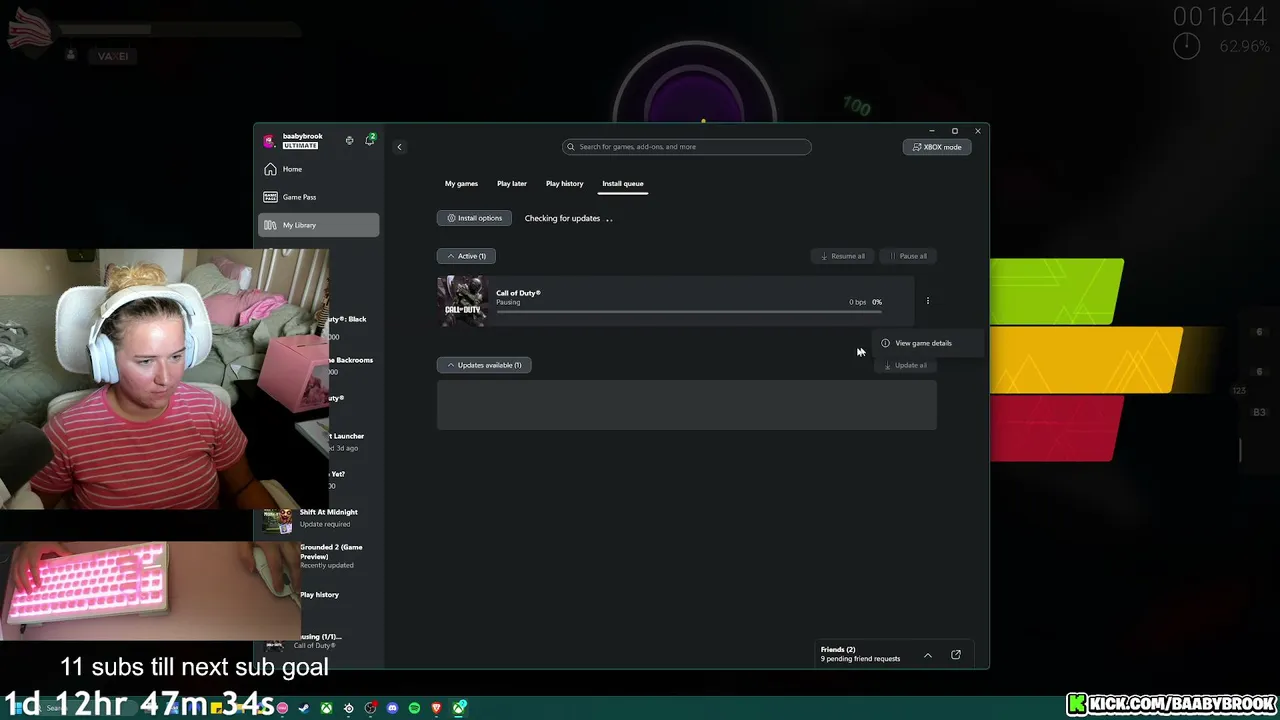Click the printer-like icon beside notifications
1280x720 pixels.
pos(349,140)
